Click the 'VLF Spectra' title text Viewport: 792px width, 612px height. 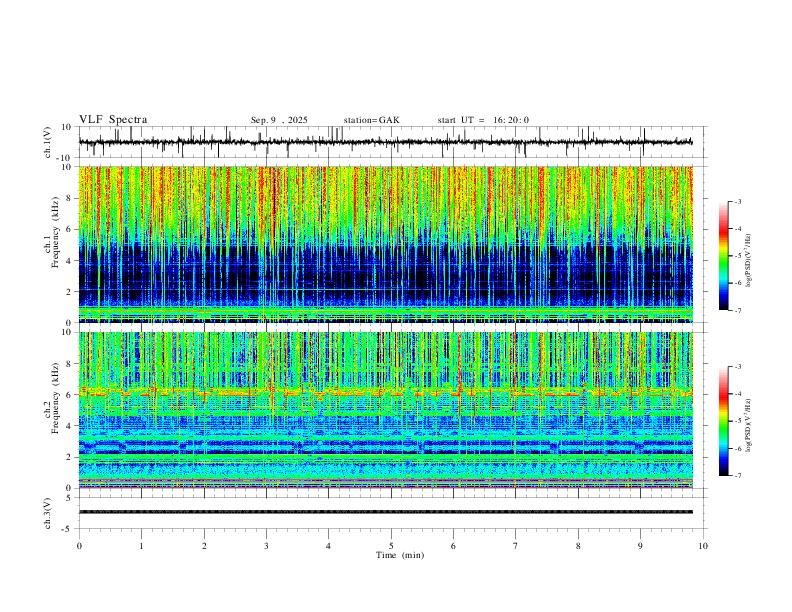coord(113,120)
